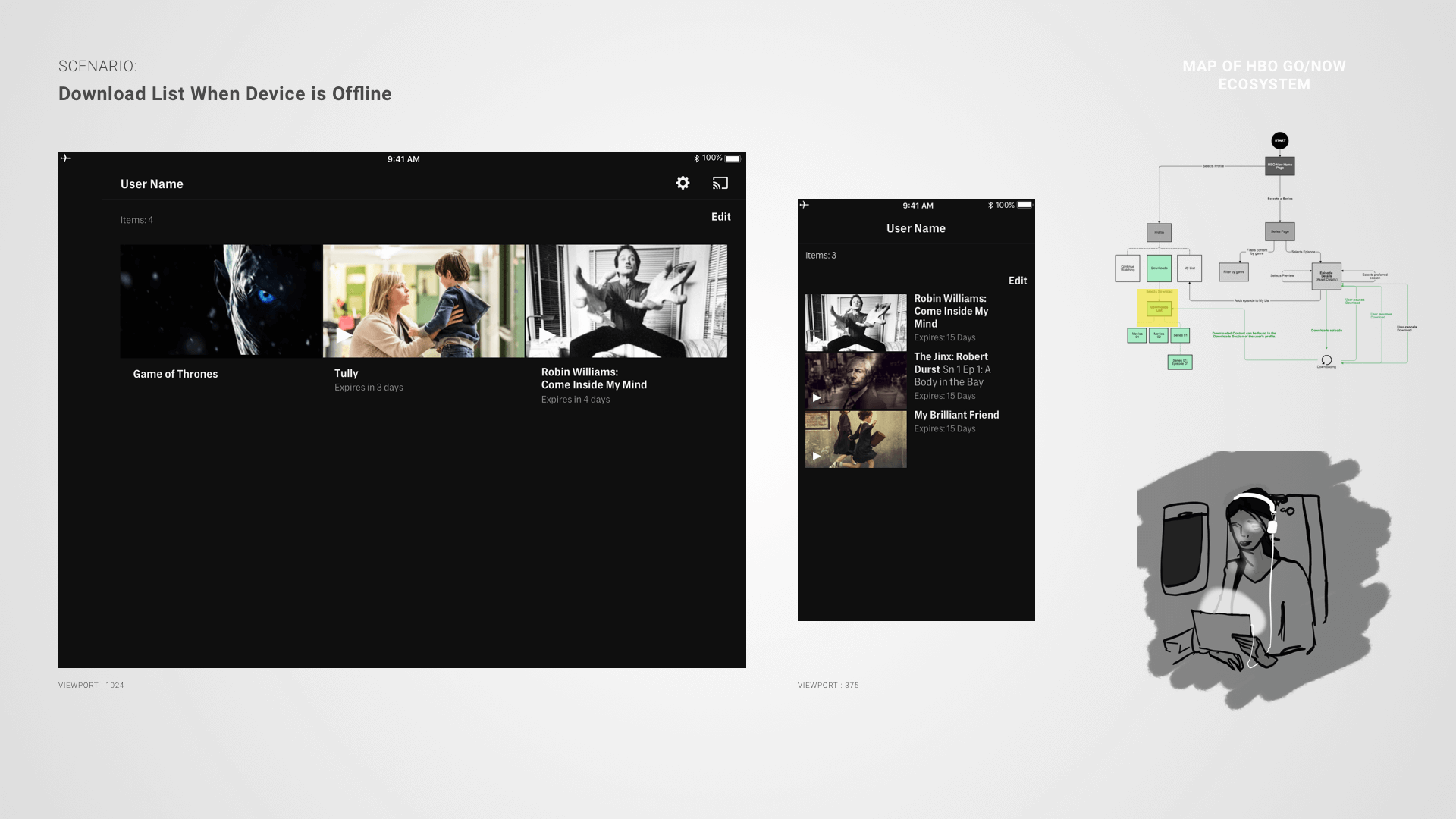Click the Episode Details node in the map

click(x=1326, y=276)
